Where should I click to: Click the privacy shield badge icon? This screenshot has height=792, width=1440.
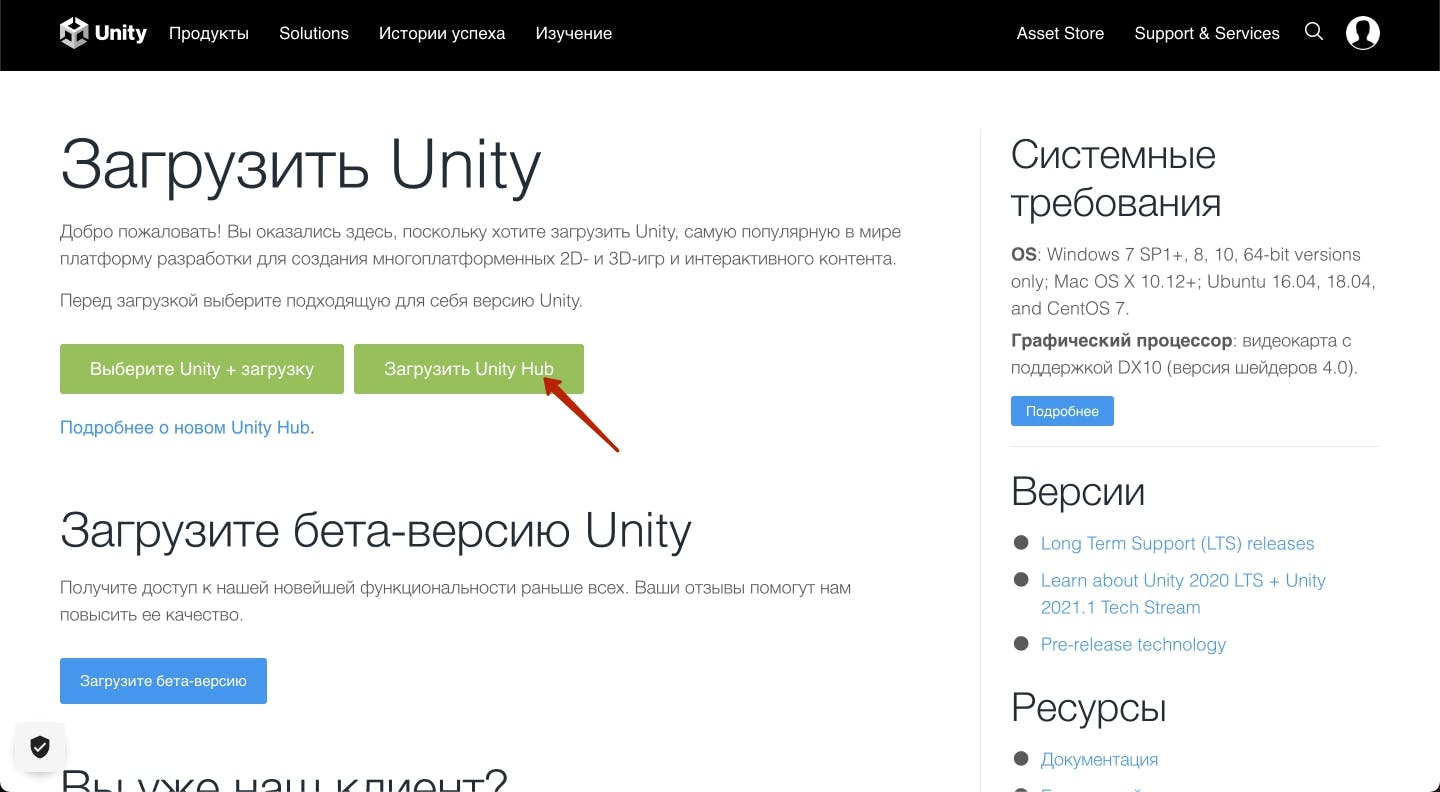click(40, 746)
